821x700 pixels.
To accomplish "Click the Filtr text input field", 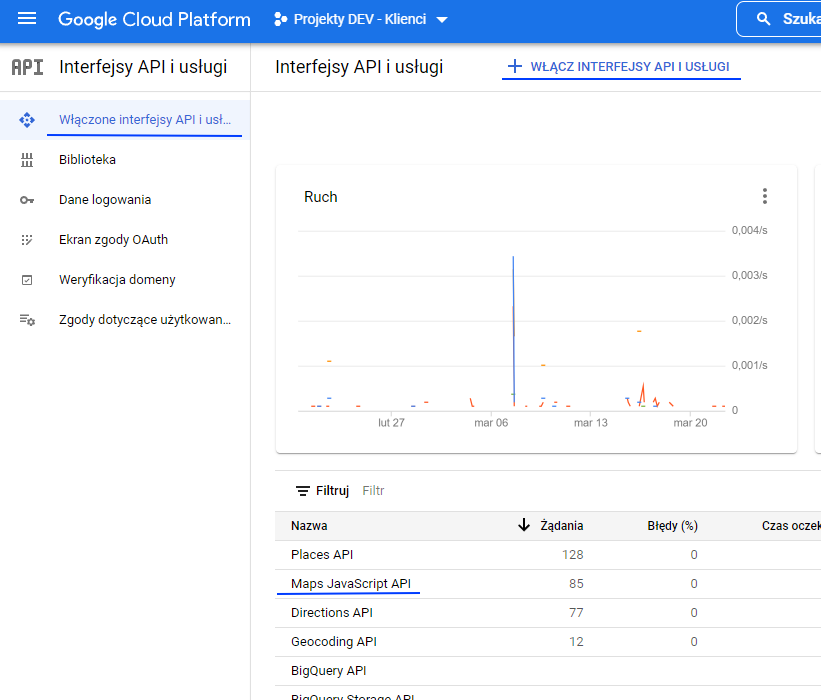I will [450, 491].
